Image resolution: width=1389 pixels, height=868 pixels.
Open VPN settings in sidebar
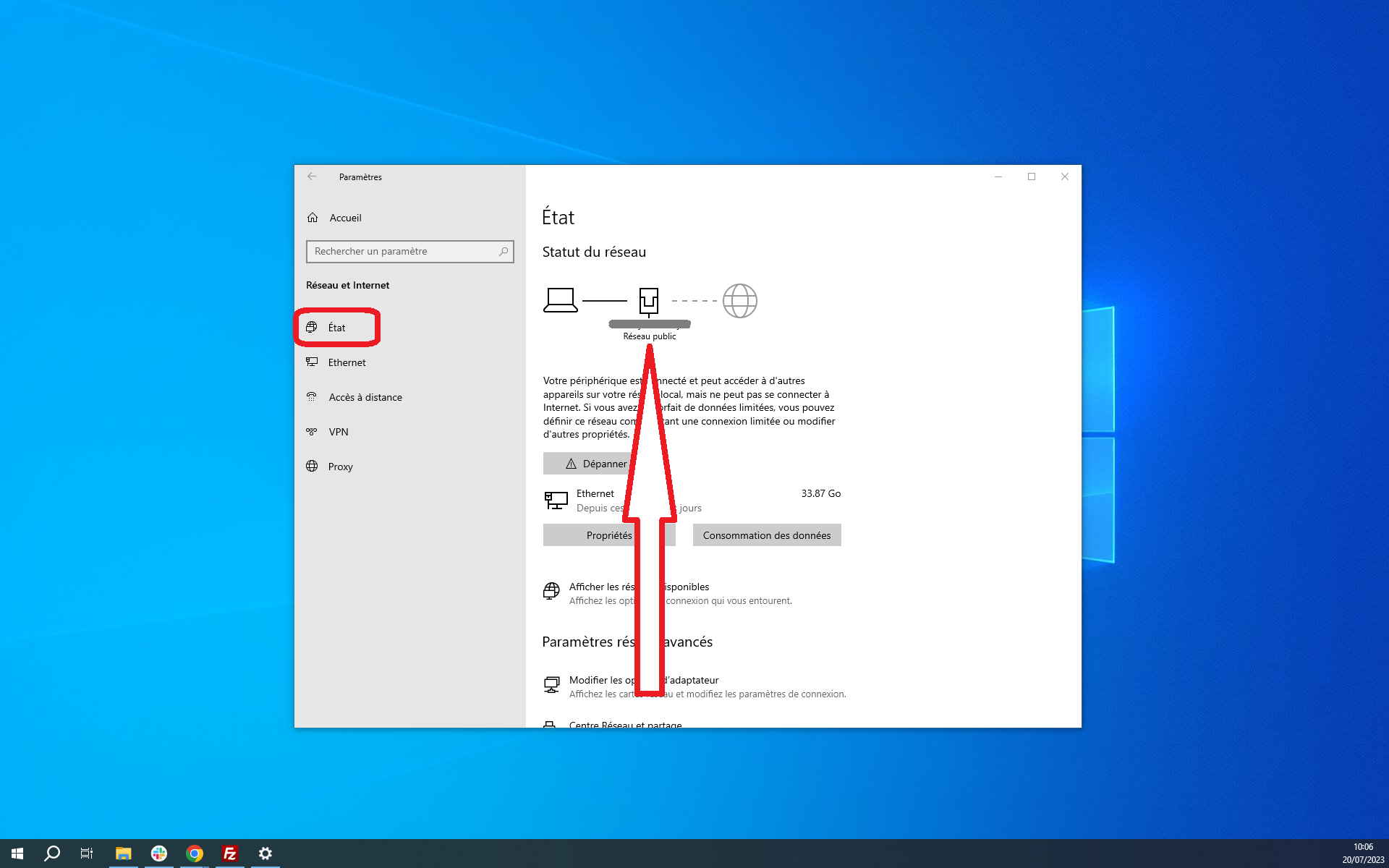tap(338, 432)
